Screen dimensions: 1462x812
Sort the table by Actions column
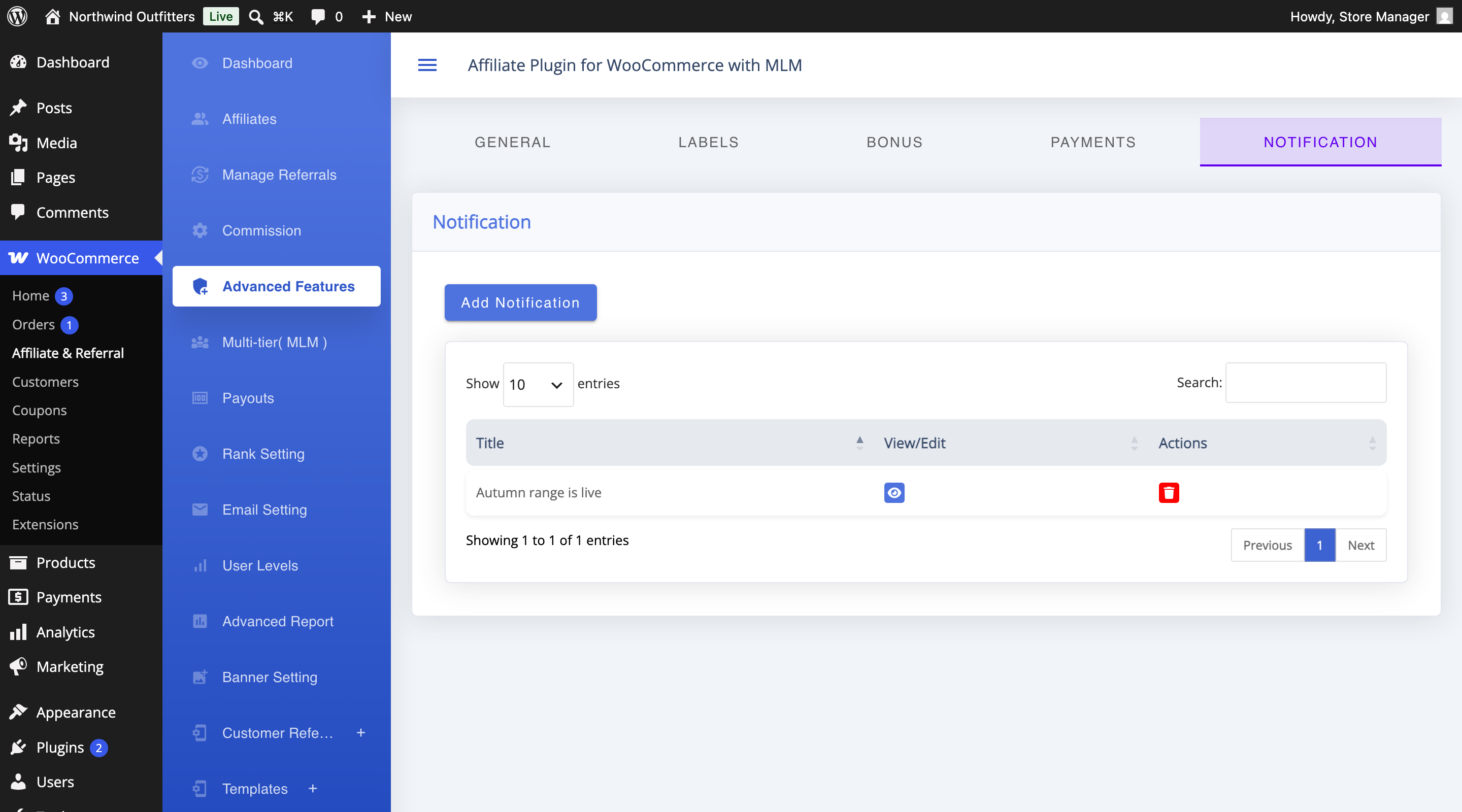click(1268, 443)
